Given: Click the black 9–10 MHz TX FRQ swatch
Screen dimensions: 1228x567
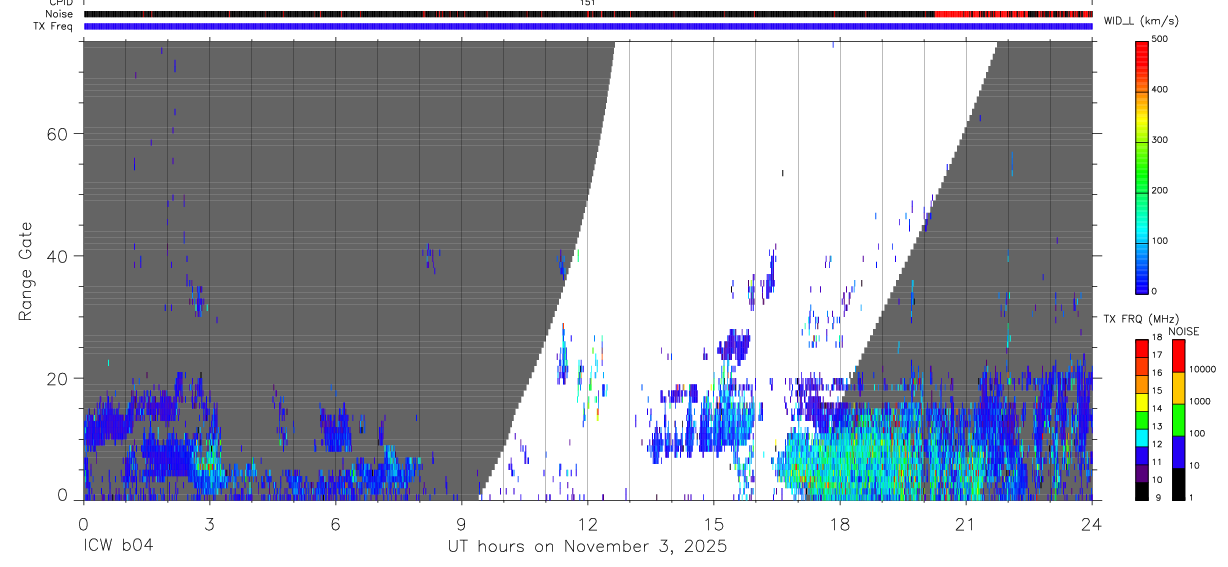Looking at the screenshot, I should click(x=1142, y=490).
